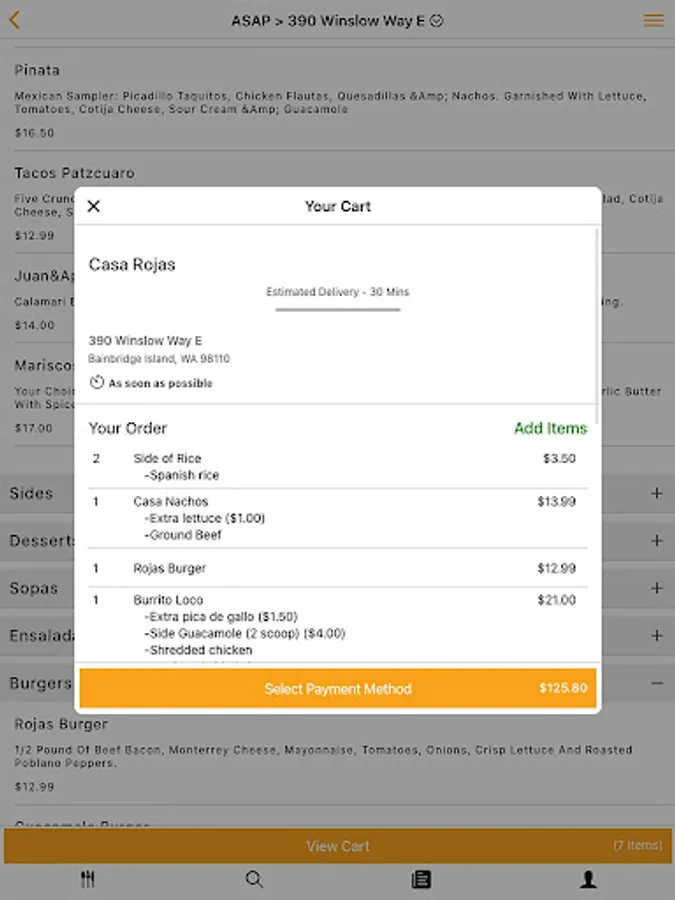675x900 pixels.
Task: Open the ASAP address selector header
Action: pyautogui.click(x=337, y=20)
